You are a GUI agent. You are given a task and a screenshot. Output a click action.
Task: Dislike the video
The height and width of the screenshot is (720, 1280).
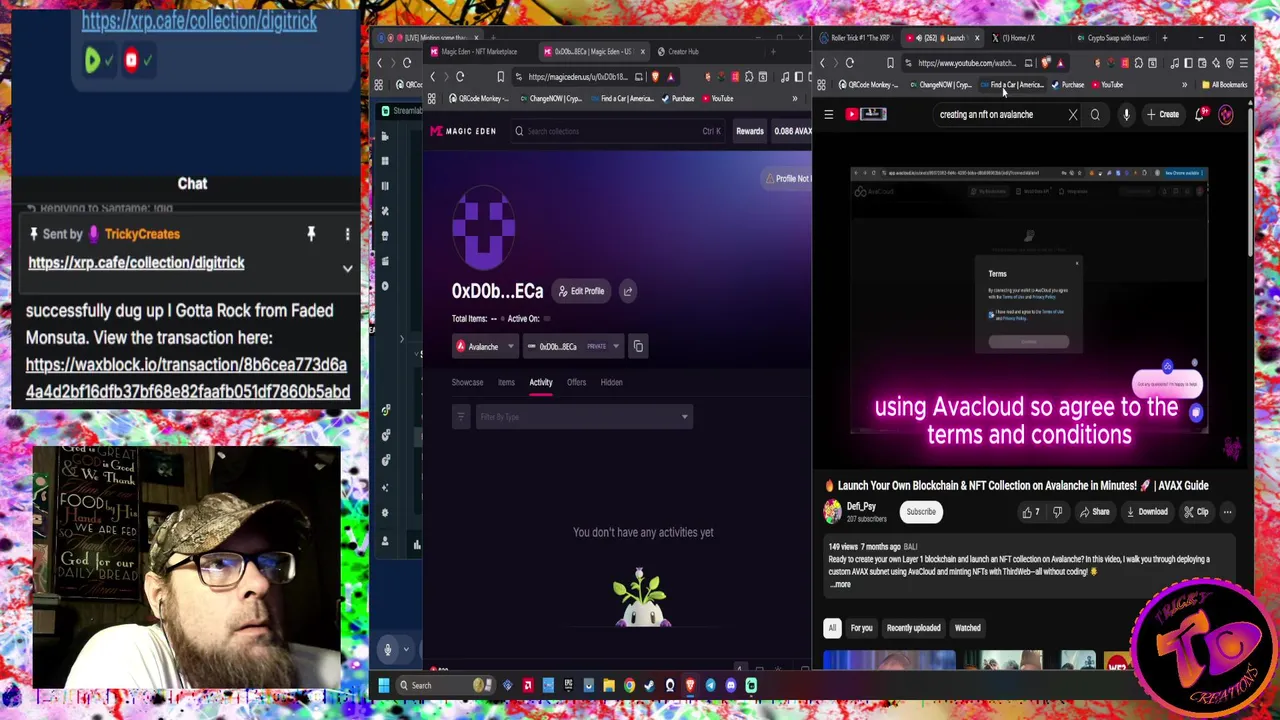pyautogui.click(x=1057, y=512)
